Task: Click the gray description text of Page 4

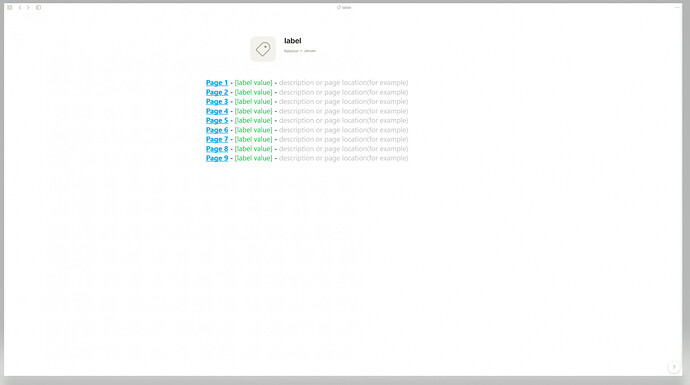Action: coord(343,111)
